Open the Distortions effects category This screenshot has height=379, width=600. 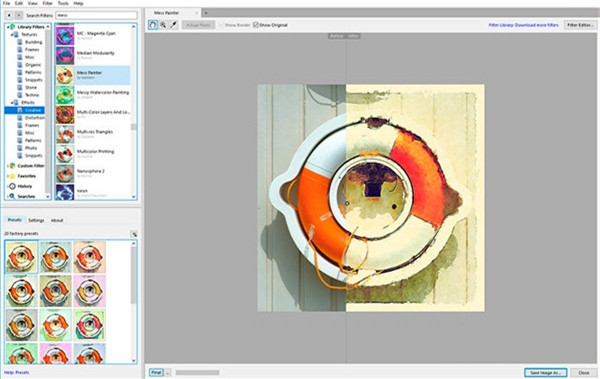point(34,118)
